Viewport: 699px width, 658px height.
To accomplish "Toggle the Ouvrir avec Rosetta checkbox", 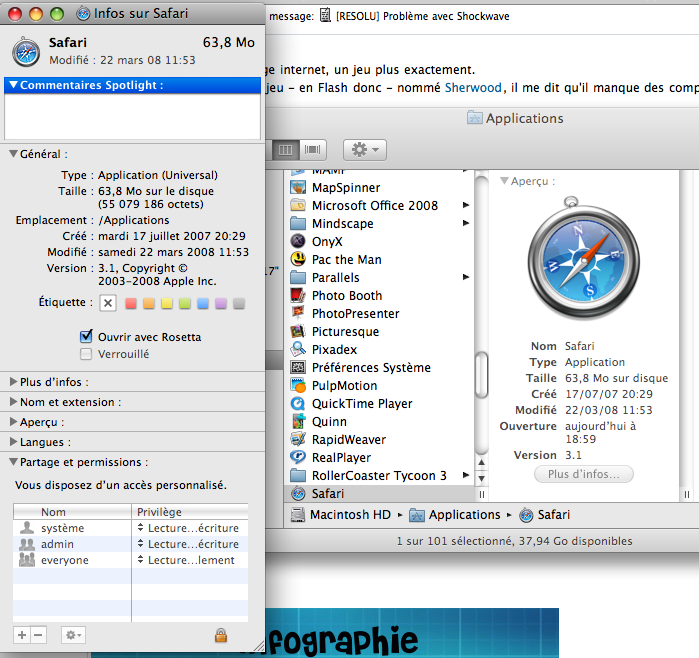I will pos(86,337).
